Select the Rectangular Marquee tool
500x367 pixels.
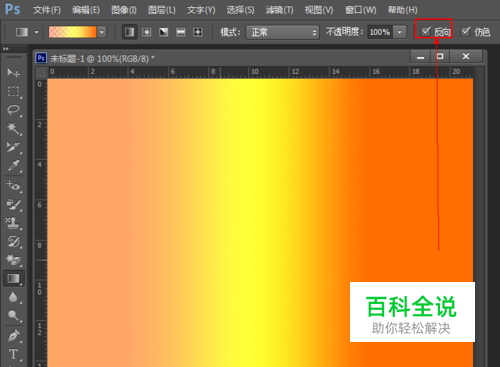[13, 91]
